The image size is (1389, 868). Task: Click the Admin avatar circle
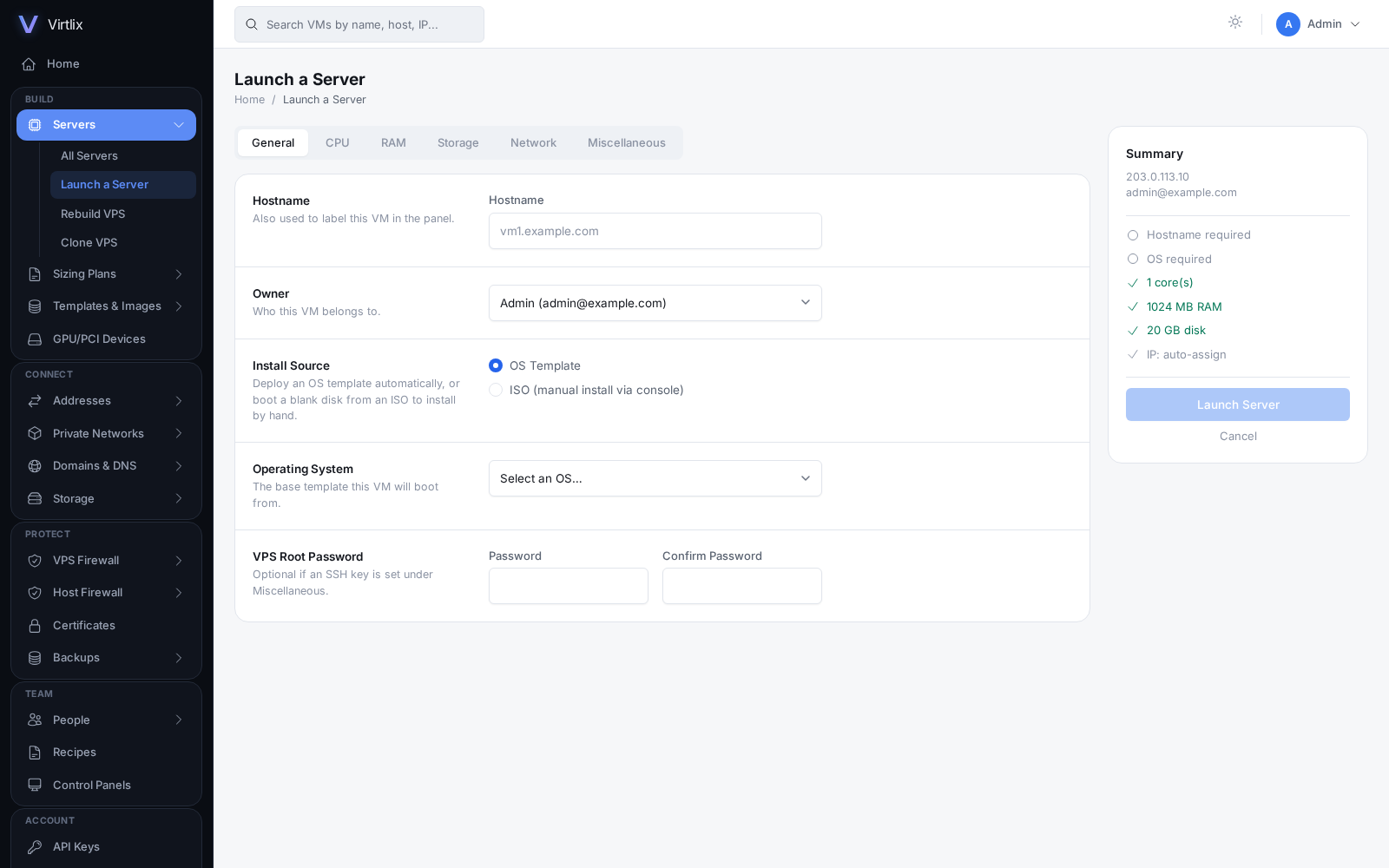point(1288,24)
